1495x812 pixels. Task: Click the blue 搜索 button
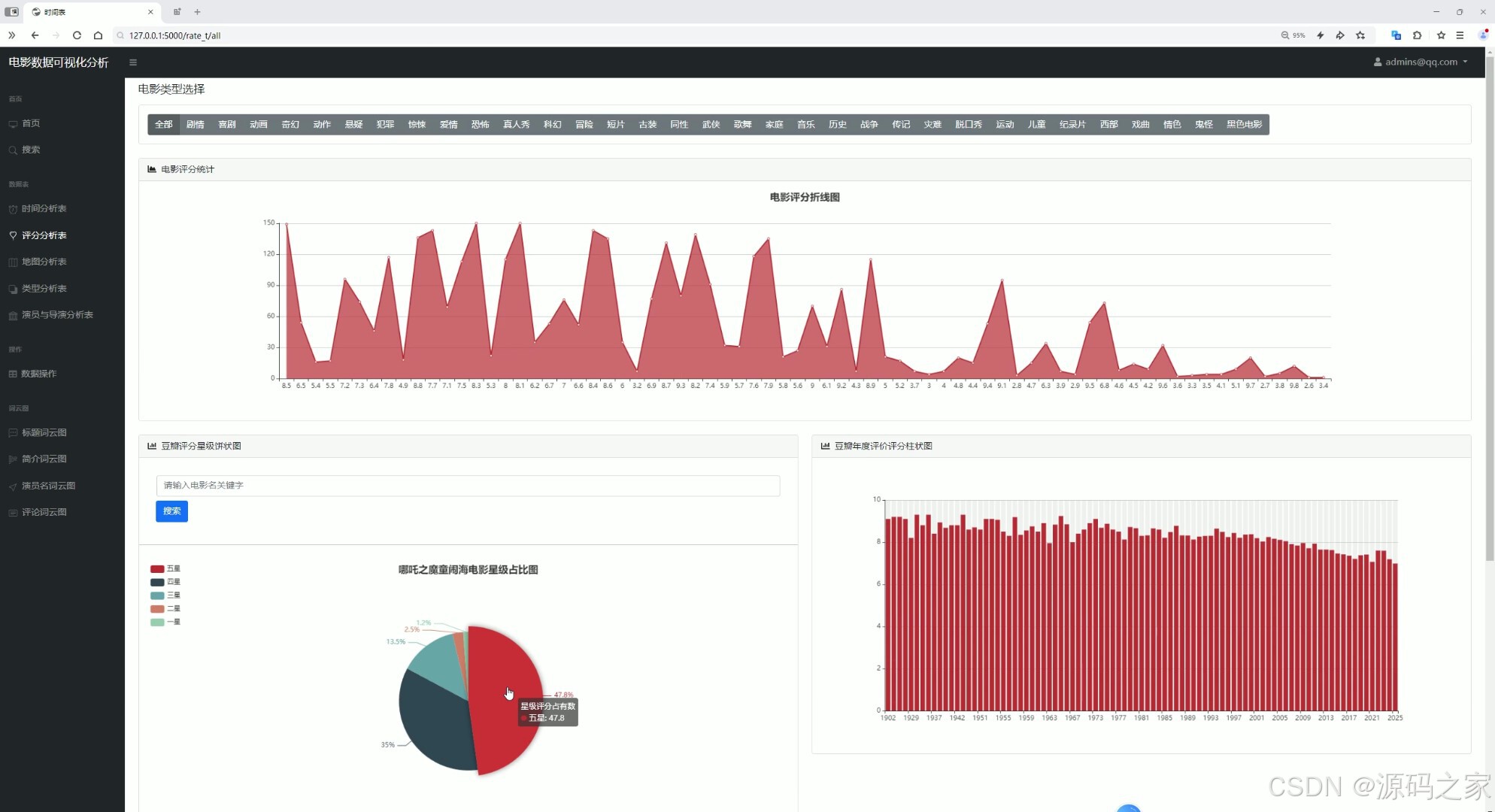click(171, 511)
